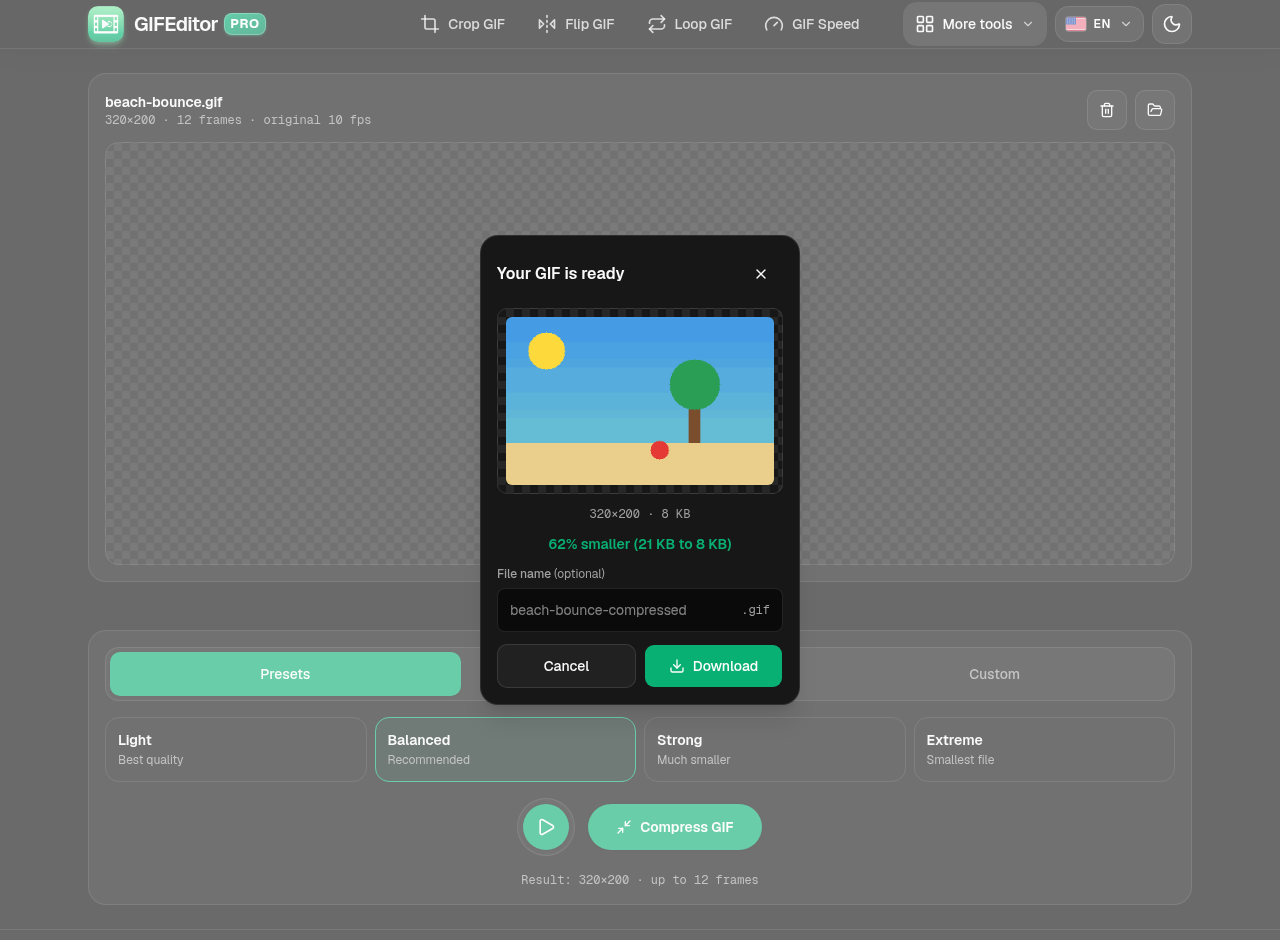The image size is (1280, 940).
Task: Select the Light preset
Action: pos(236,749)
